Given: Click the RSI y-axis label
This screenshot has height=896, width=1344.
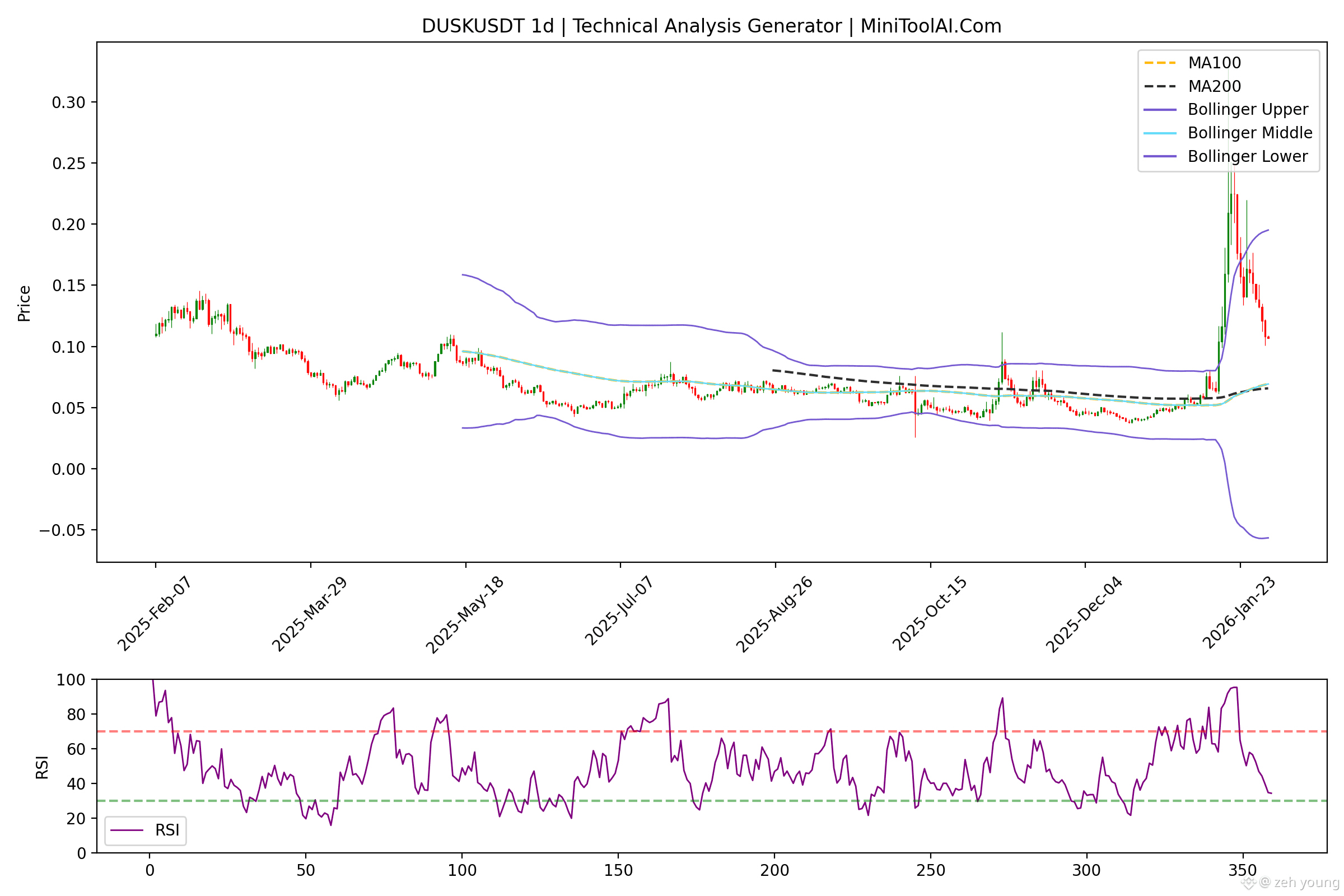Looking at the screenshot, I should pos(41,767).
